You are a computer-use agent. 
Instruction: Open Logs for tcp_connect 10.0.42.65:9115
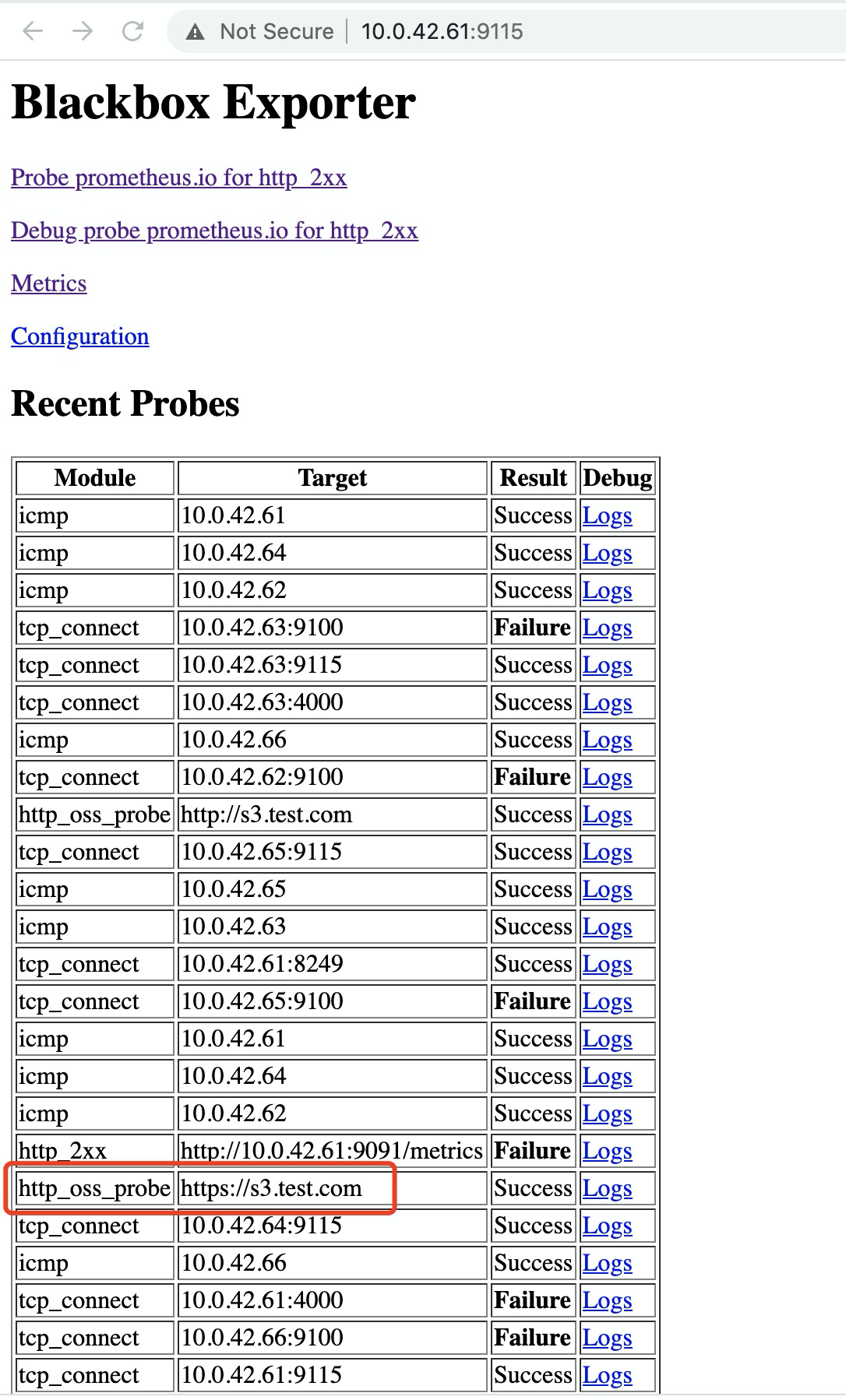pyautogui.click(x=607, y=852)
